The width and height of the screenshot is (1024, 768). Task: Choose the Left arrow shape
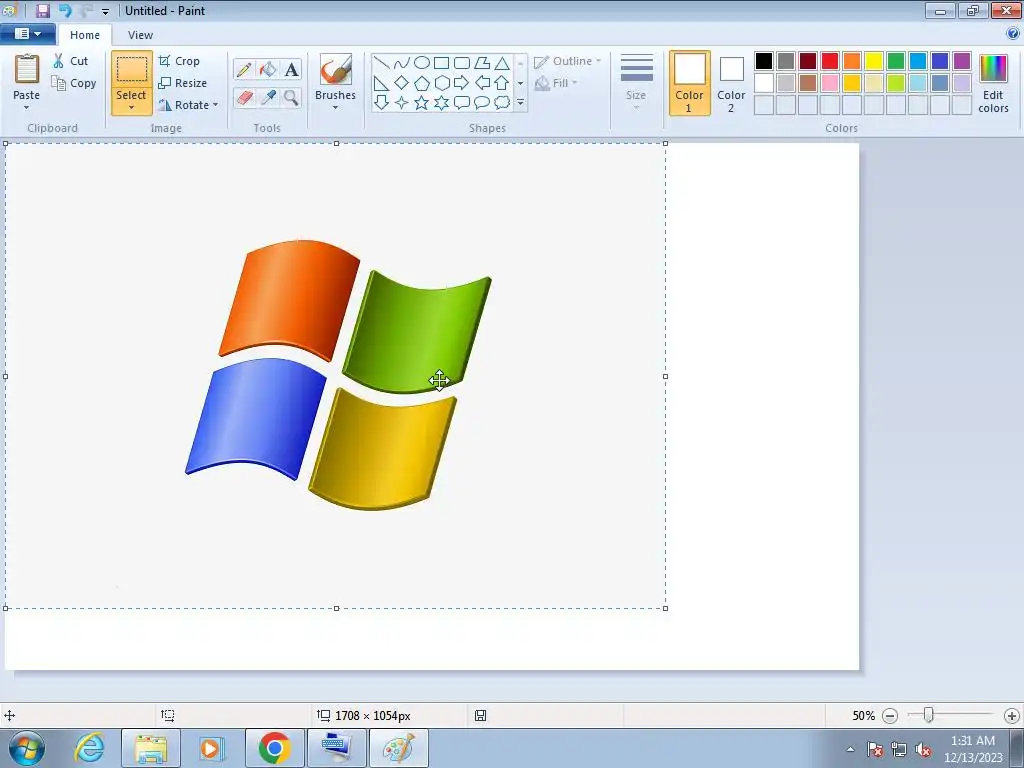pyautogui.click(x=482, y=83)
